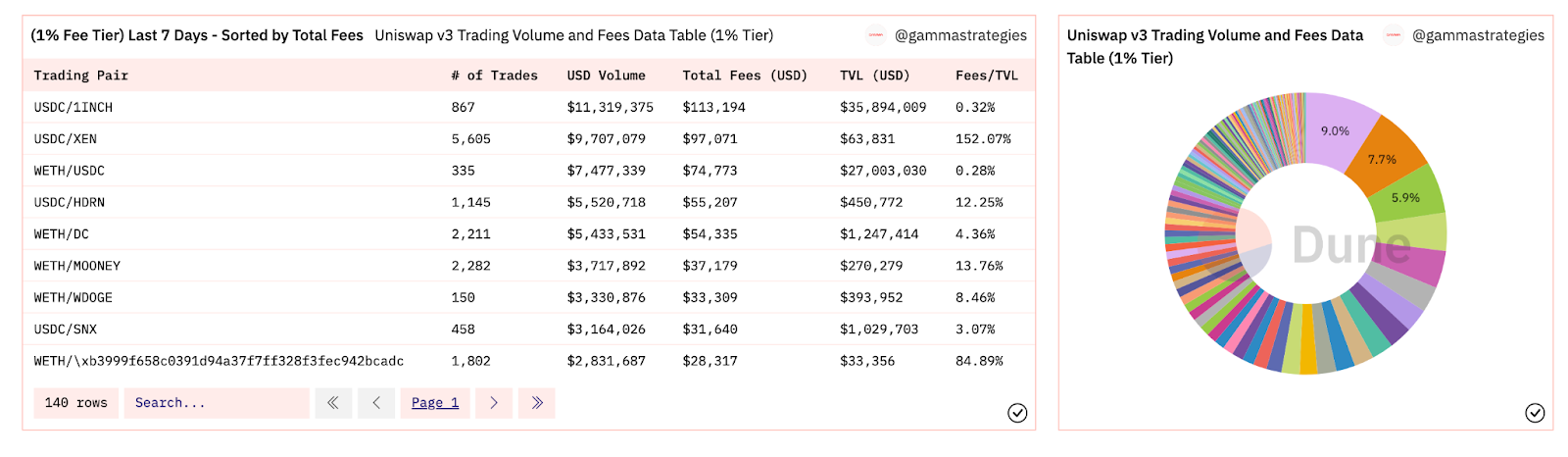Sort by the USD Volume column header
Screen dimensions: 1568x457
point(606,76)
